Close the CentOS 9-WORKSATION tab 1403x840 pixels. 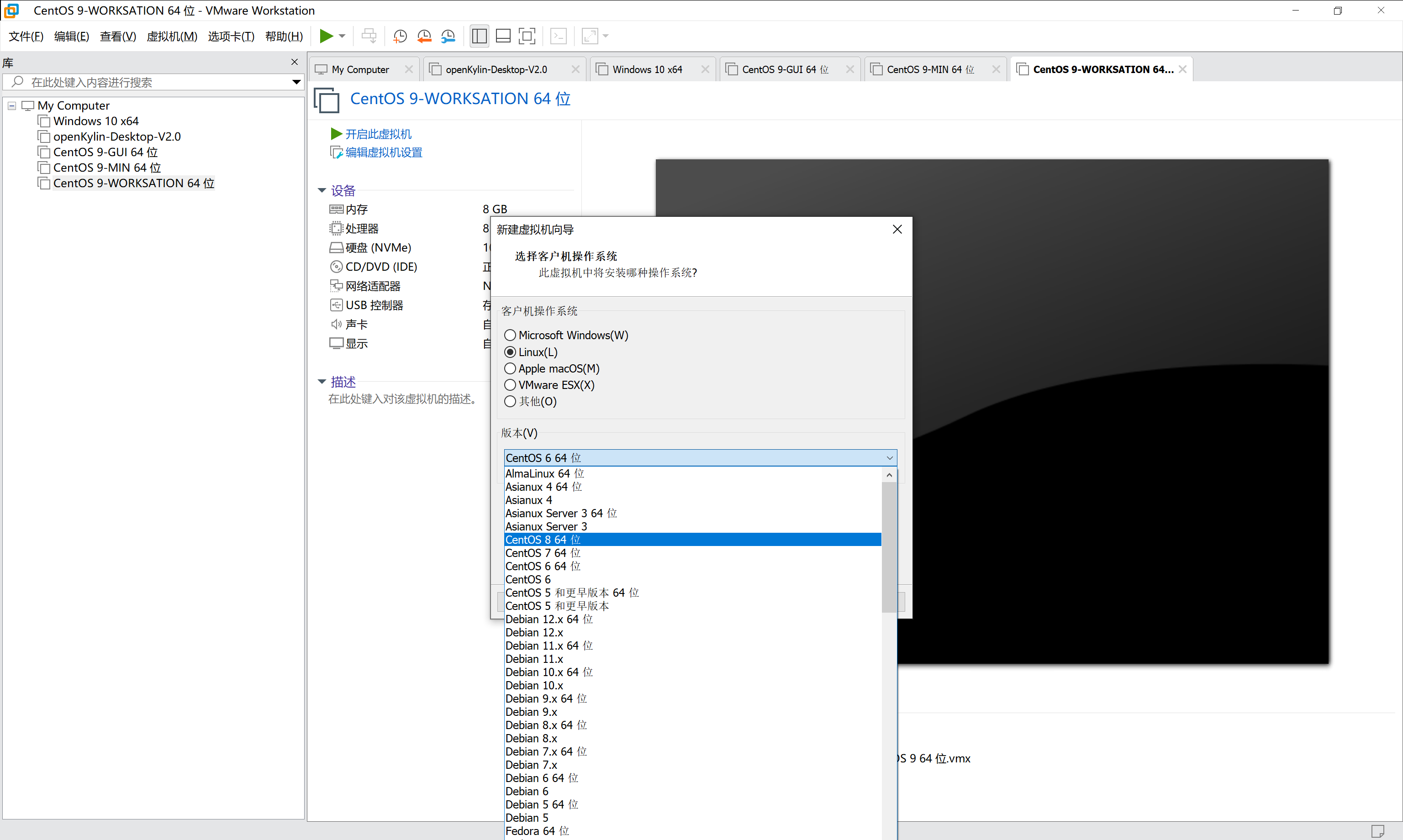pyautogui.click(x=1183, y=69)
